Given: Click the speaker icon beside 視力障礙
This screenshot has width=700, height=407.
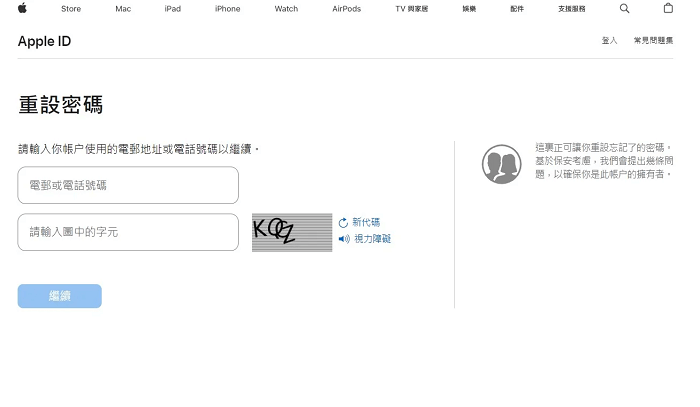Looking at the screenshot, I should pos(344,239).
